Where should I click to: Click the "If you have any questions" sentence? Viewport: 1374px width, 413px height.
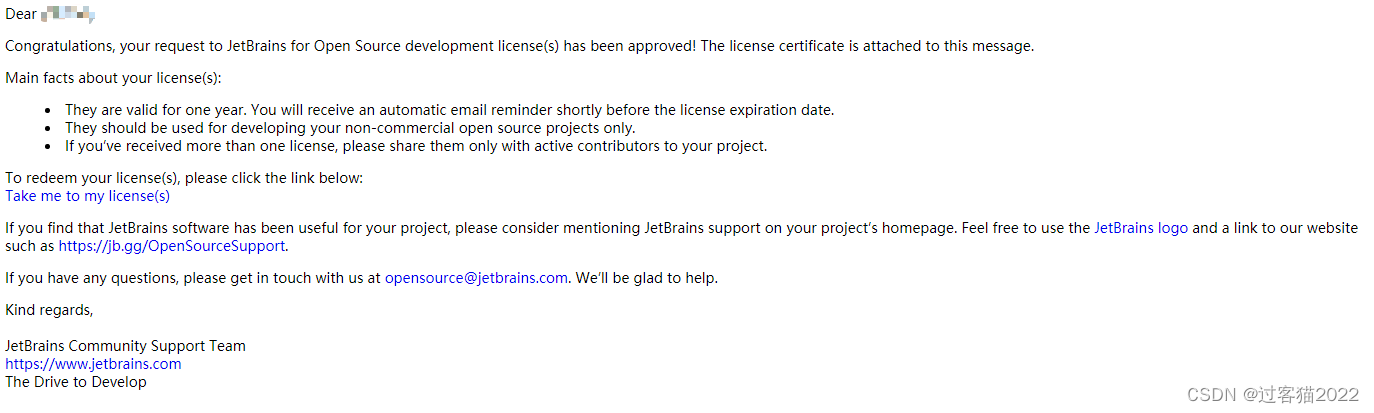coord(190,278)
